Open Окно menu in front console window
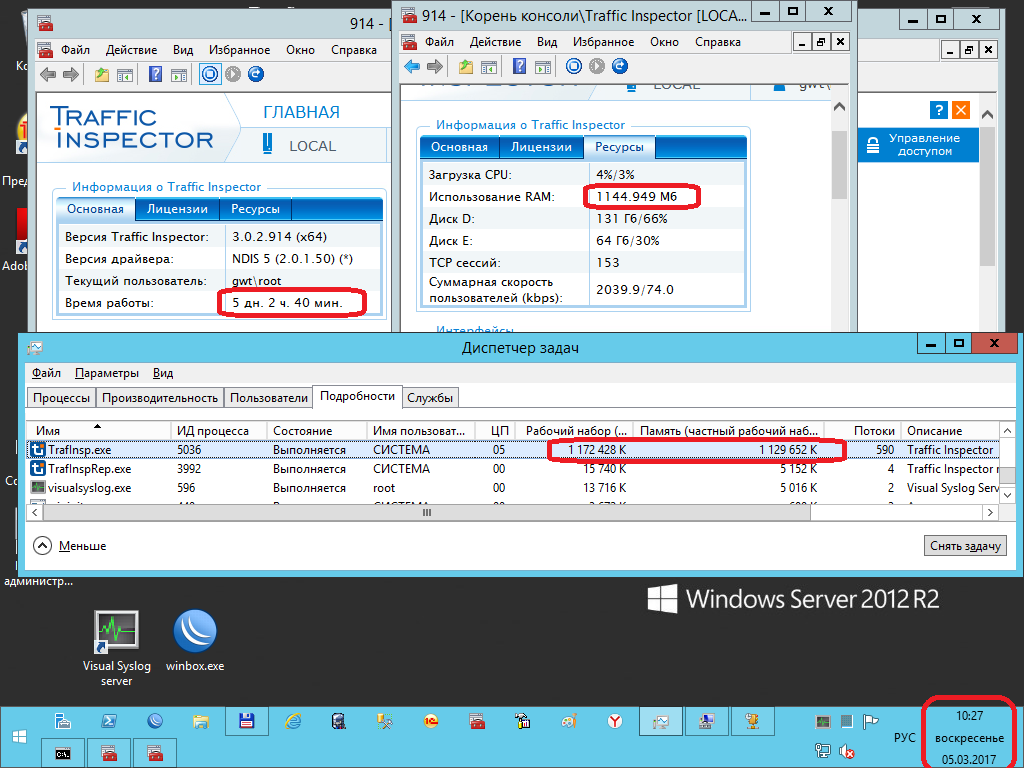1024x768 pixels. [x=664, y=42]
